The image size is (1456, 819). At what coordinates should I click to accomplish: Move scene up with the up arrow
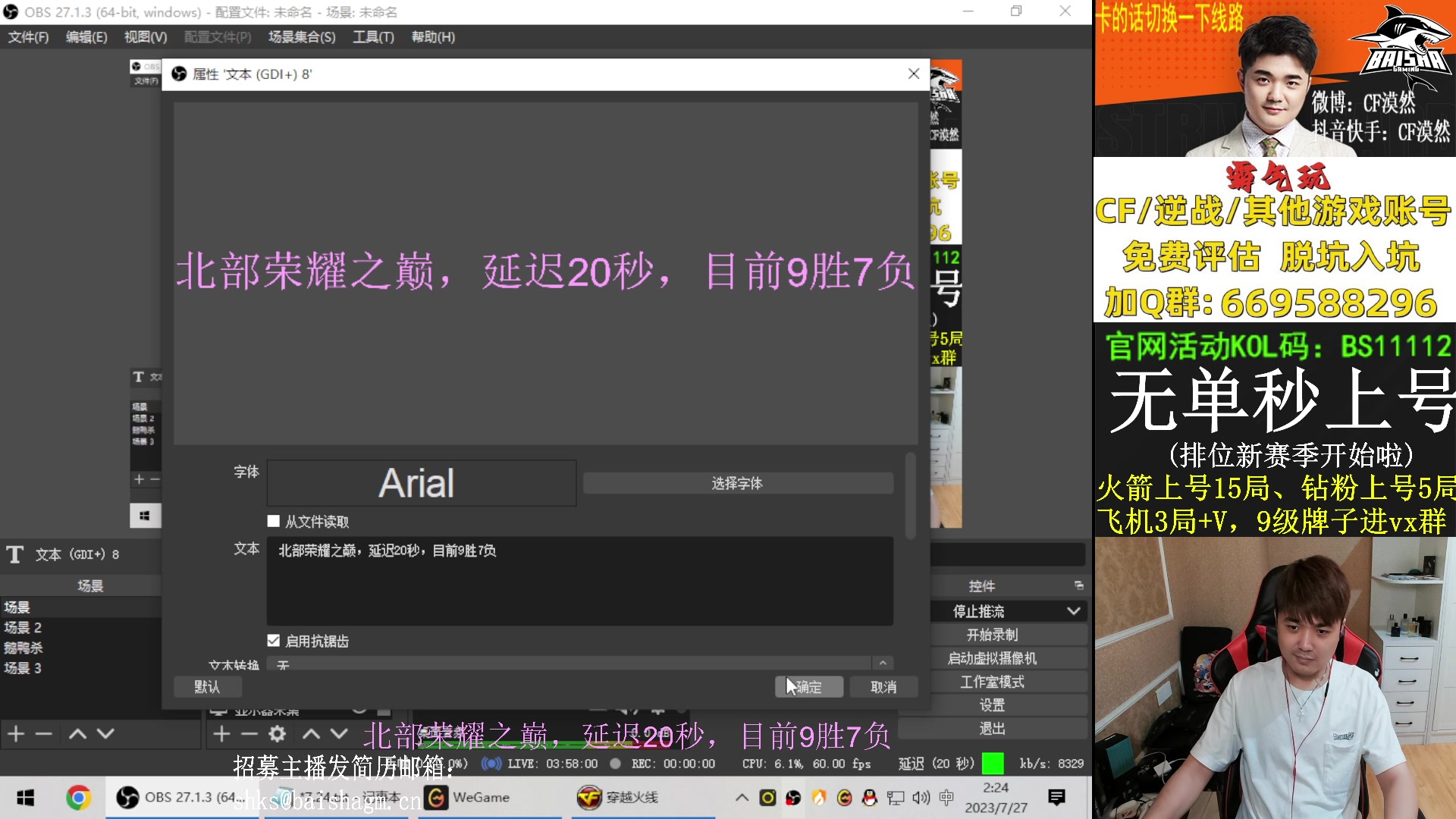77,733
